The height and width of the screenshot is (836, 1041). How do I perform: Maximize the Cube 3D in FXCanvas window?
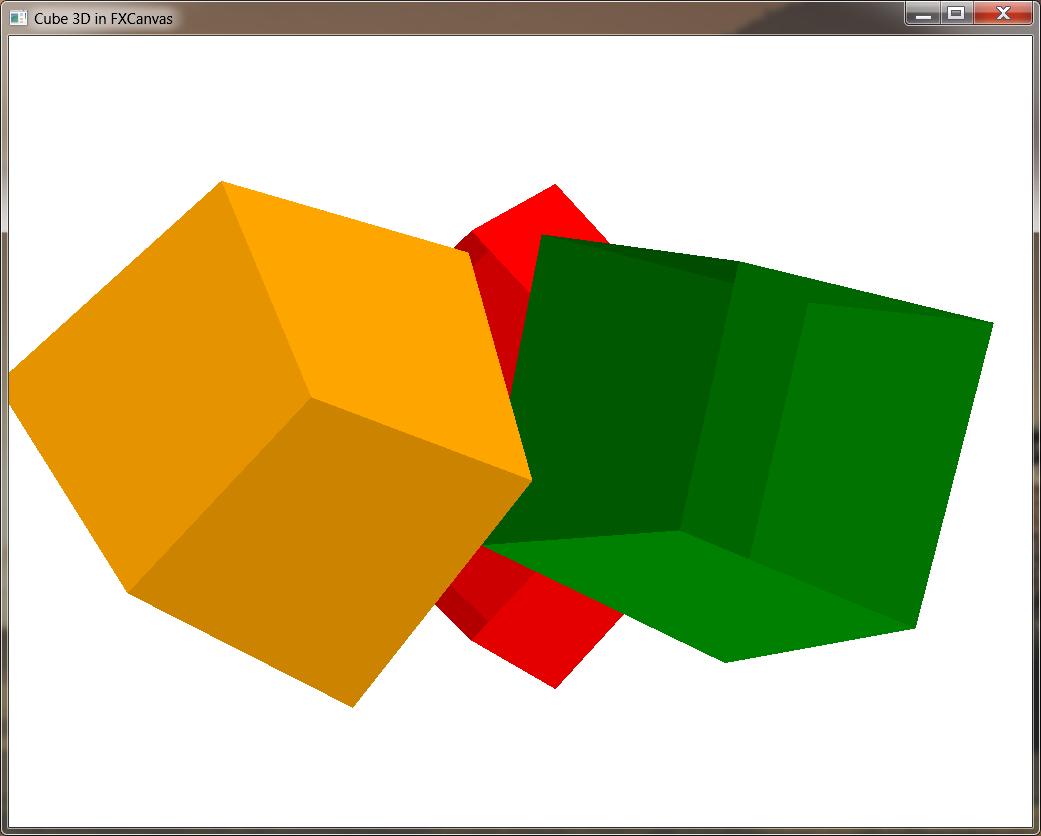(956, 14)
